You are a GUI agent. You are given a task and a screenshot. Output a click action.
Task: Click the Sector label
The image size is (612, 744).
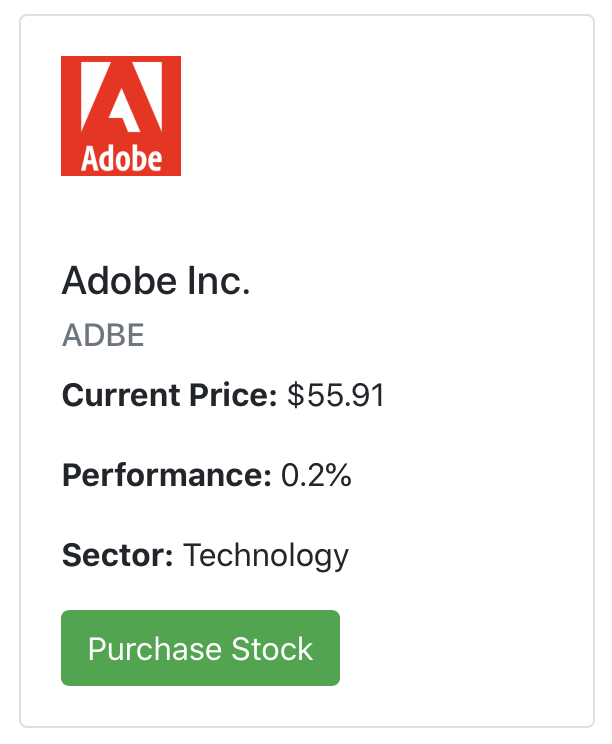point(118,555)
